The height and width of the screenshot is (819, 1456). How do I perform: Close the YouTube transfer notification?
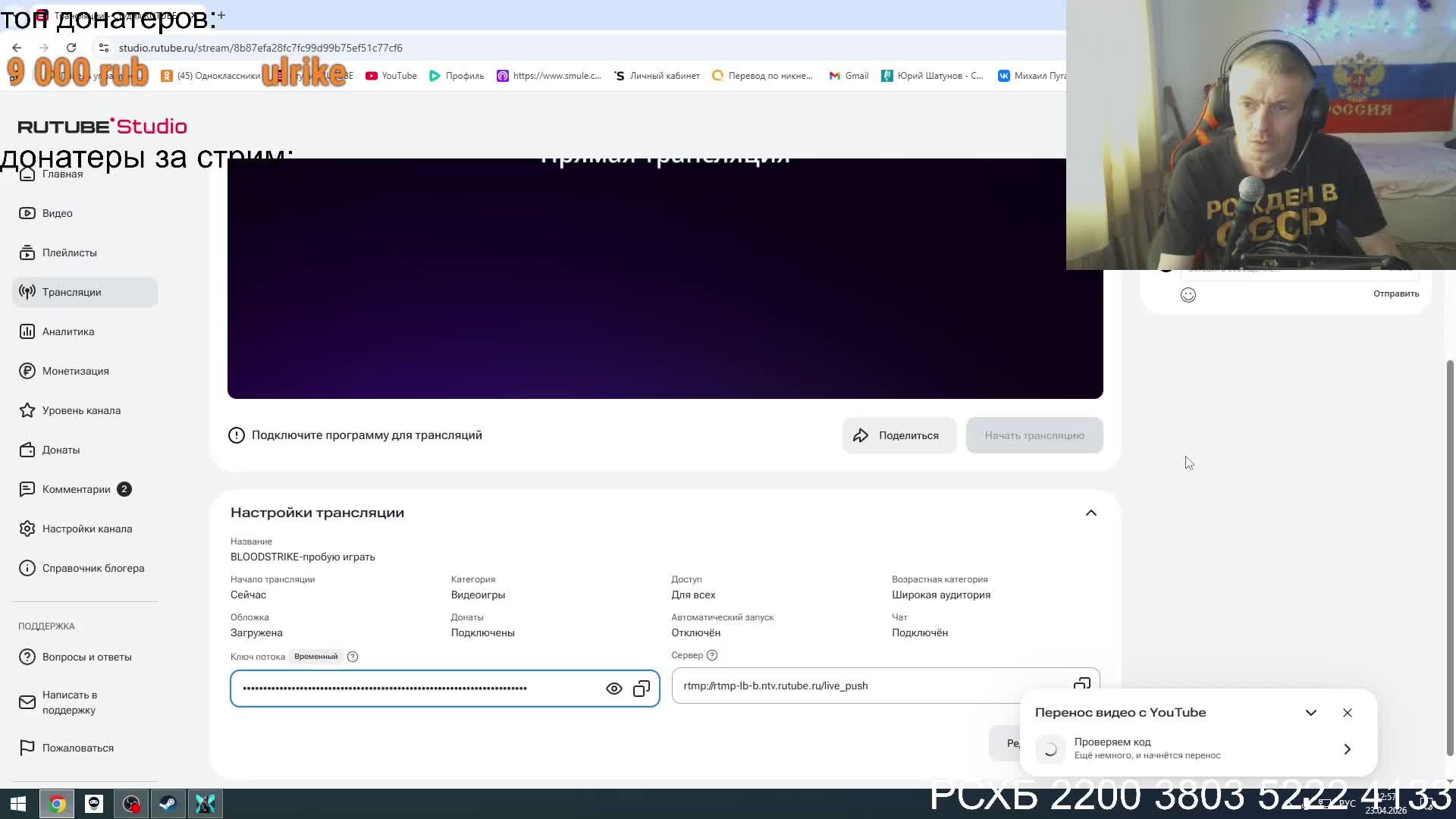(1347, 713)
